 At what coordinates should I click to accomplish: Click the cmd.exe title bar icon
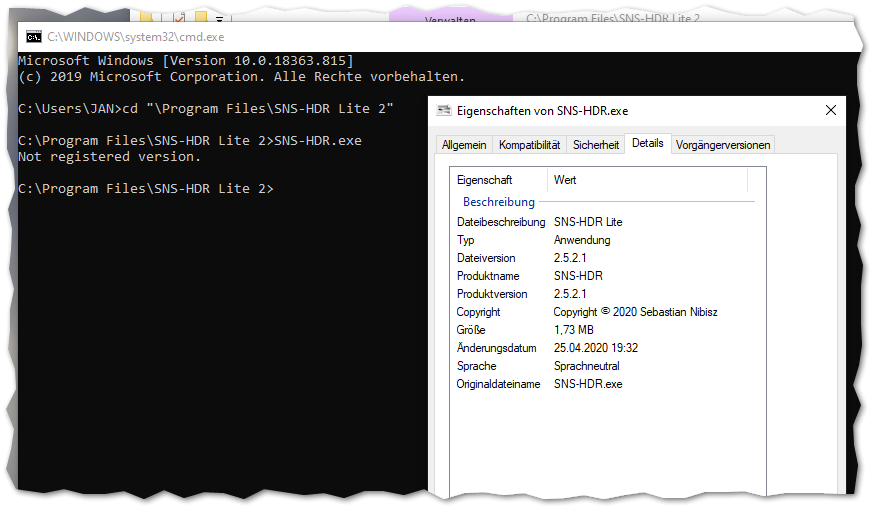click(33, 37)
